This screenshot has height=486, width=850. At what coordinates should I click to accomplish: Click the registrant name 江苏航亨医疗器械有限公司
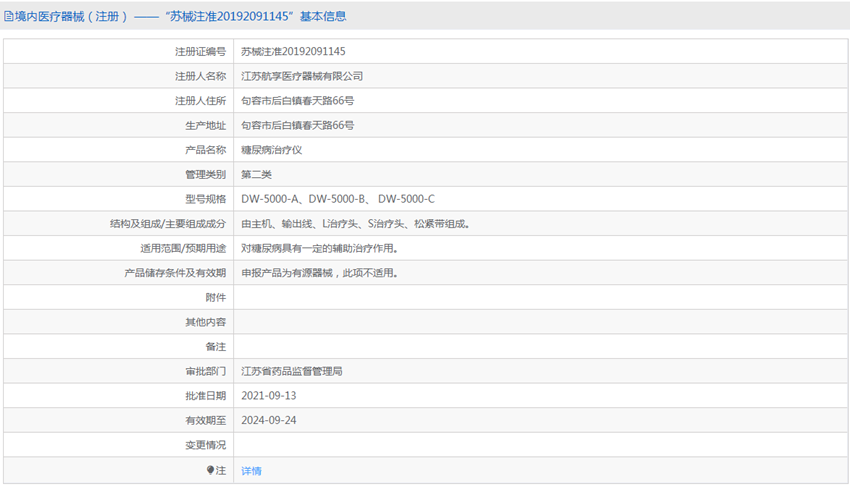pos(302,76)
